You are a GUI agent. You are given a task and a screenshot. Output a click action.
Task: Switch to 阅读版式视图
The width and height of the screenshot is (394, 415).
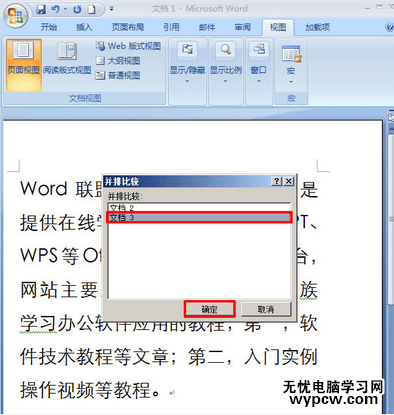[67, 58]
